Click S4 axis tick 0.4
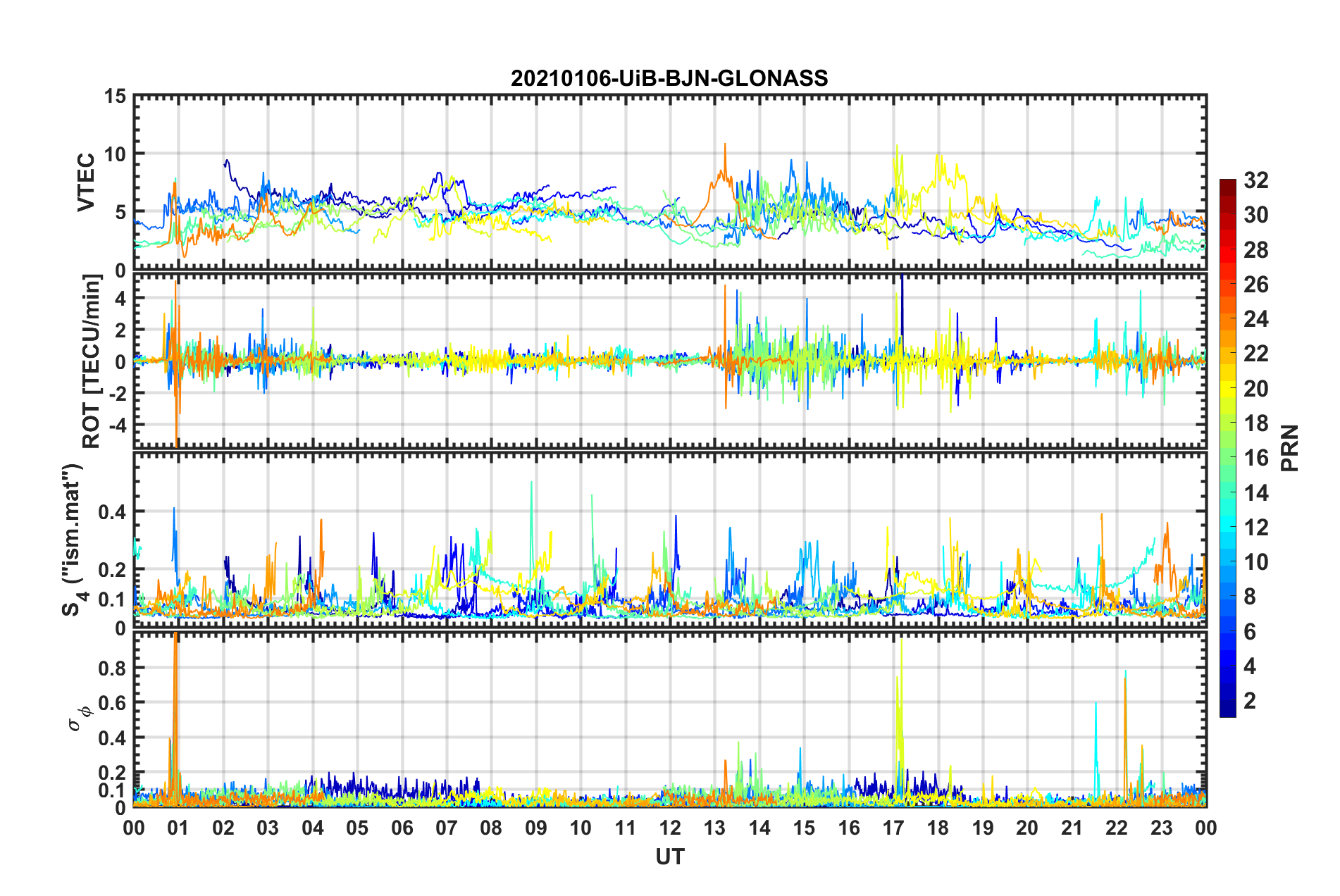Viewport: 1340px width, 896px height. click(x=112, y=512)
